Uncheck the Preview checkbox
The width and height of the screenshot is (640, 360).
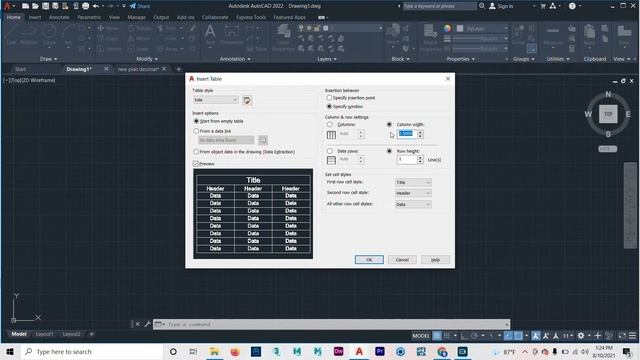pos(196,164)
